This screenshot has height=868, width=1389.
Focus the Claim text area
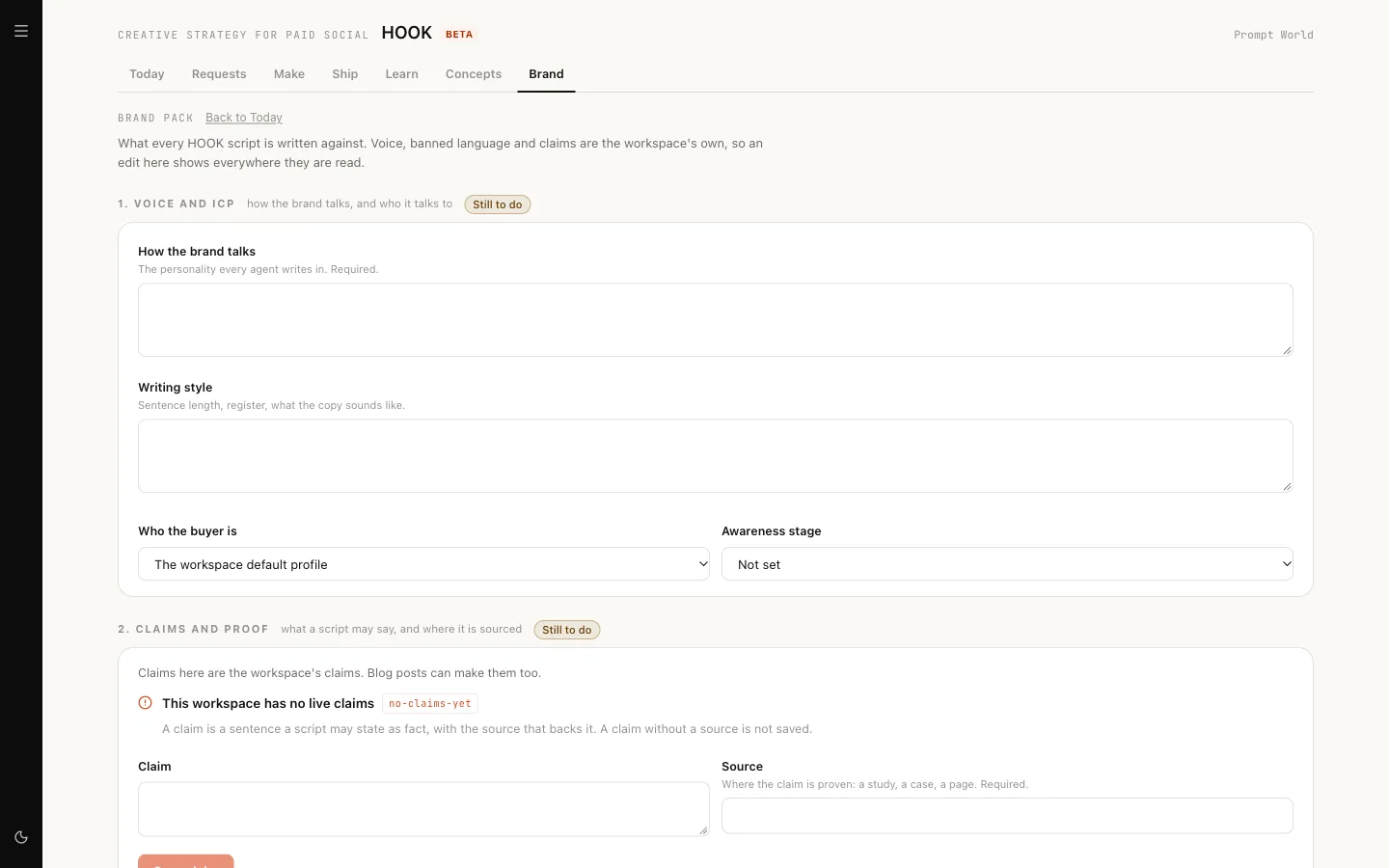[423, 809]
